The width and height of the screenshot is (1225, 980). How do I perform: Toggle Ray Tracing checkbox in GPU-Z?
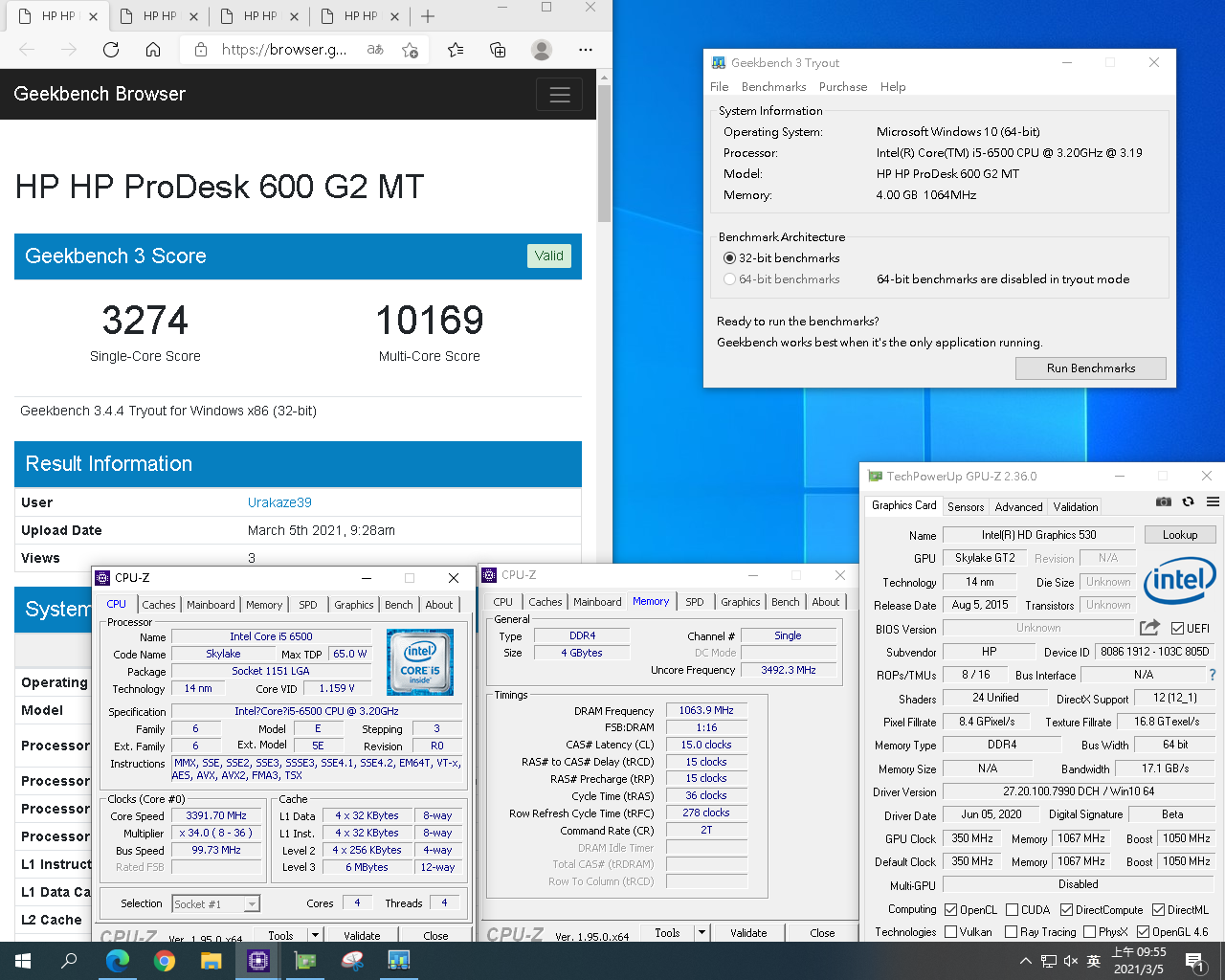click(1011, 932)
